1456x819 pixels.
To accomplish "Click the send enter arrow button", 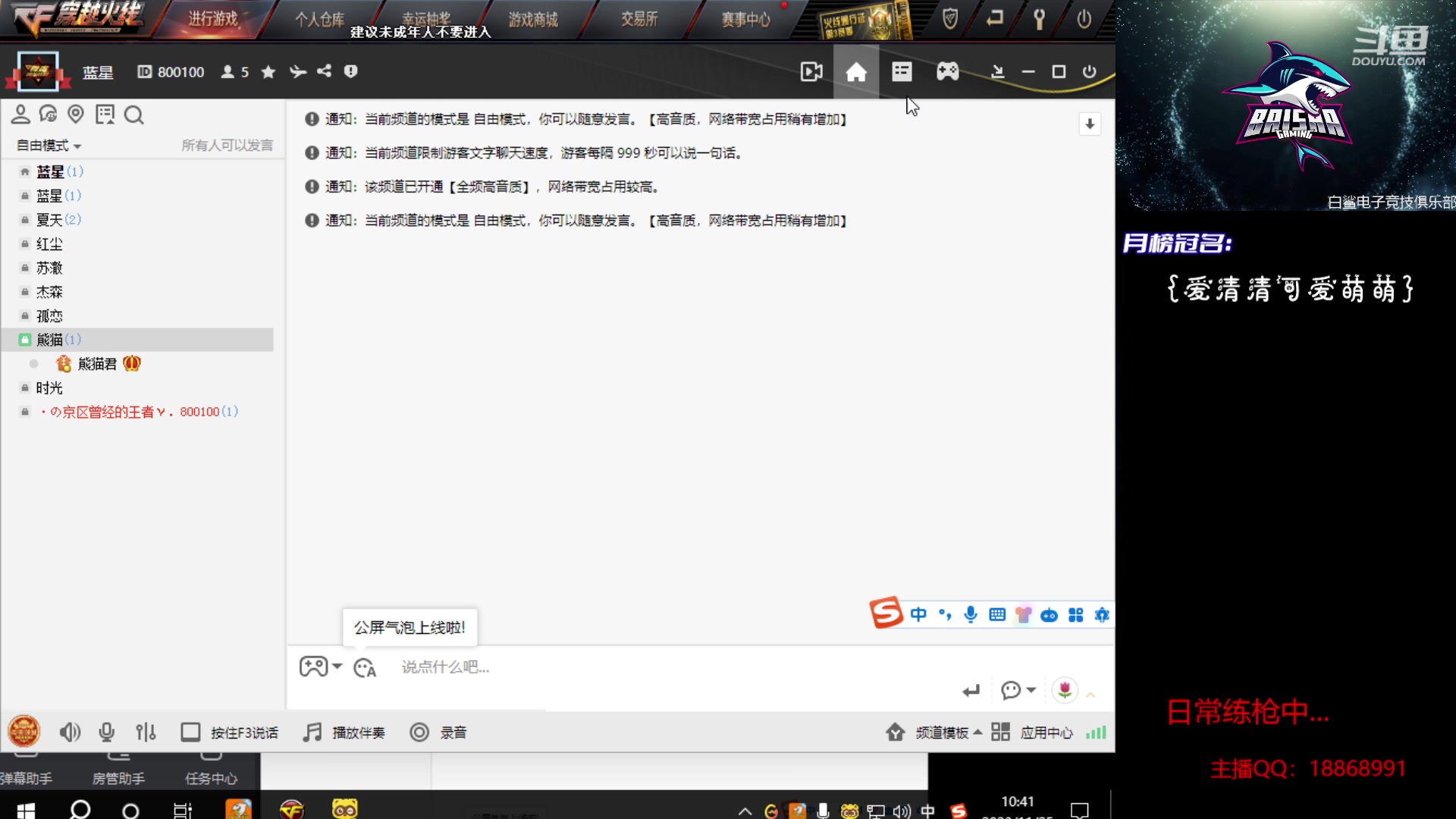I will point(971,691).
